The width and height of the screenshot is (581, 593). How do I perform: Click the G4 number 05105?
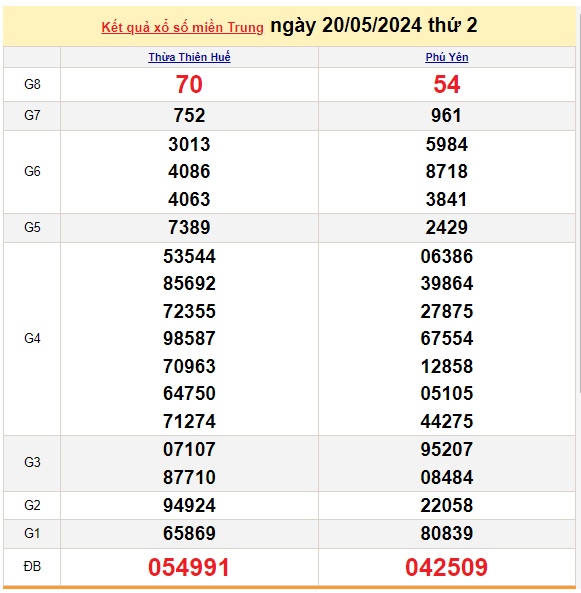[x=447, y=393]
